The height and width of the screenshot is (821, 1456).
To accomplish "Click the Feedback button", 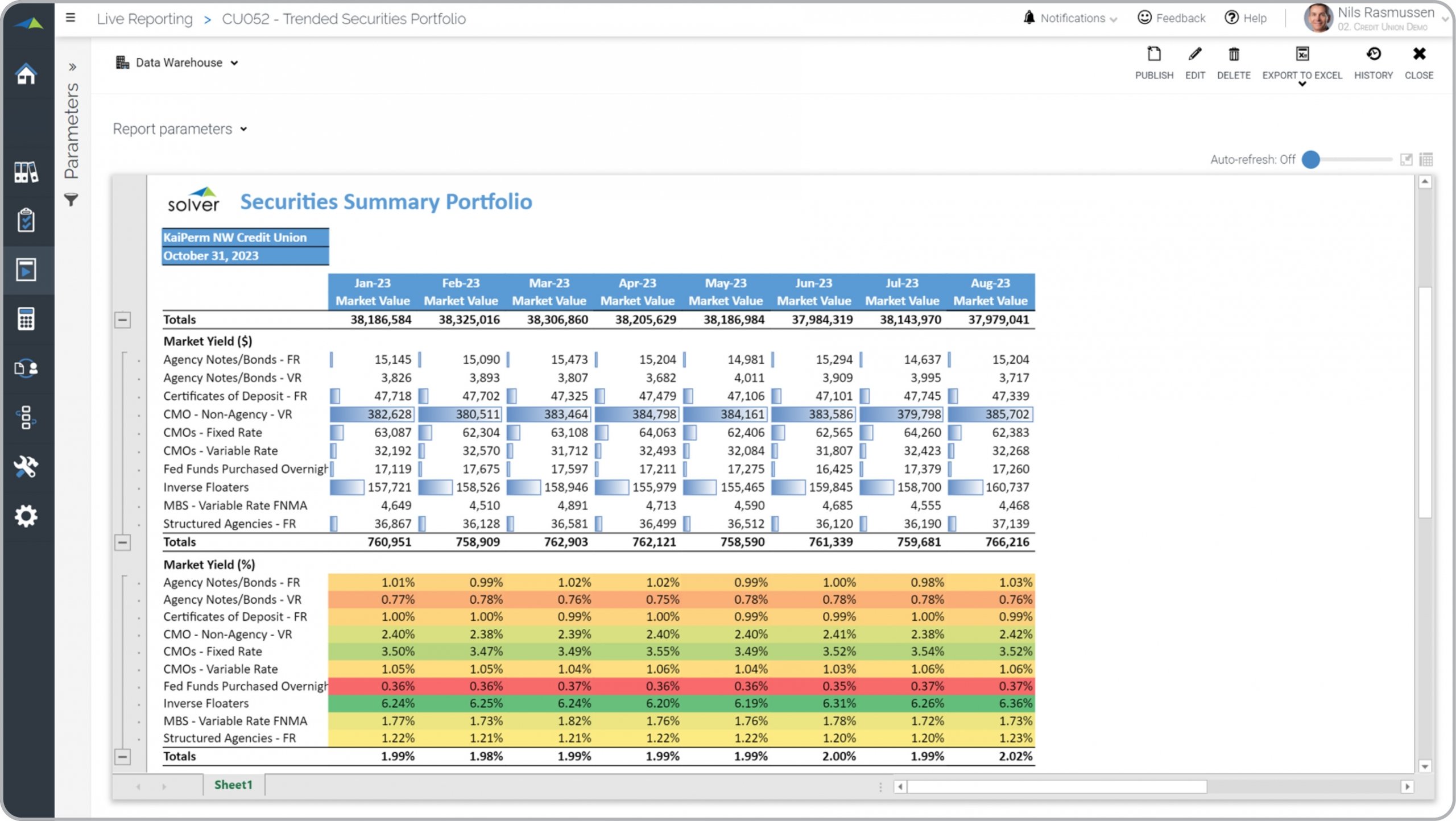I will click(x=1172, y=18).
